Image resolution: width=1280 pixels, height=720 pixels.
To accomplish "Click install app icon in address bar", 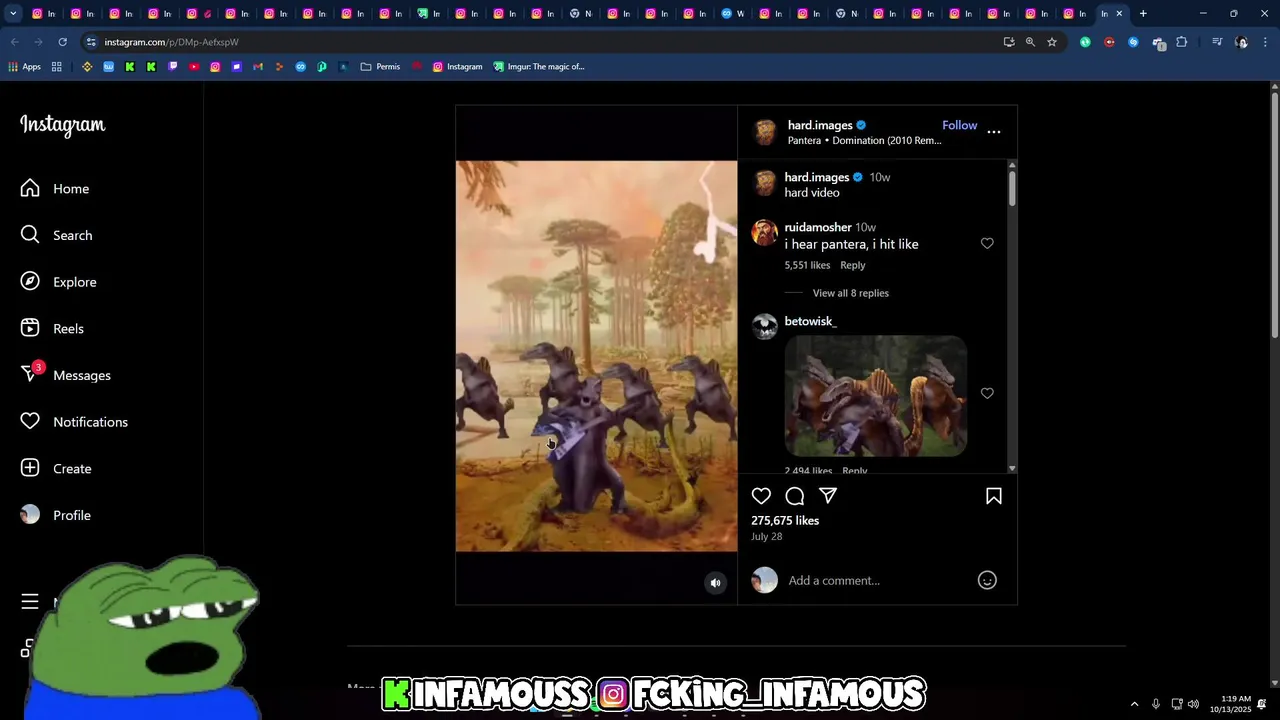I will (1009, 42).
